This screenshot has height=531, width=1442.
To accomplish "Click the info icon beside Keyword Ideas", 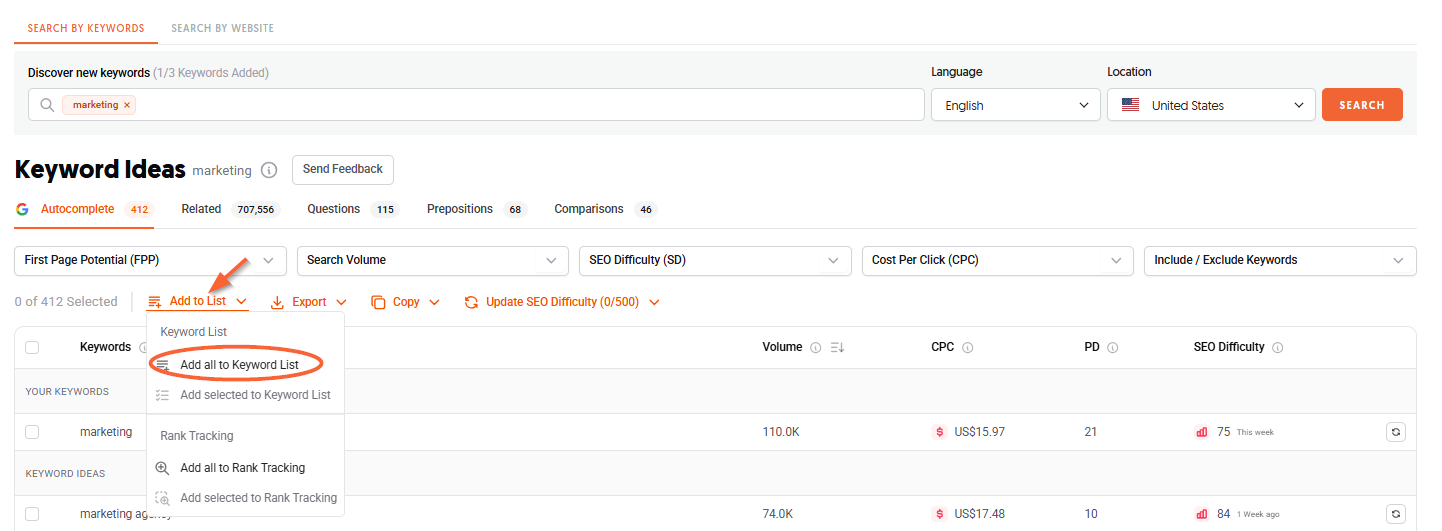I will [x=269, y=170].
